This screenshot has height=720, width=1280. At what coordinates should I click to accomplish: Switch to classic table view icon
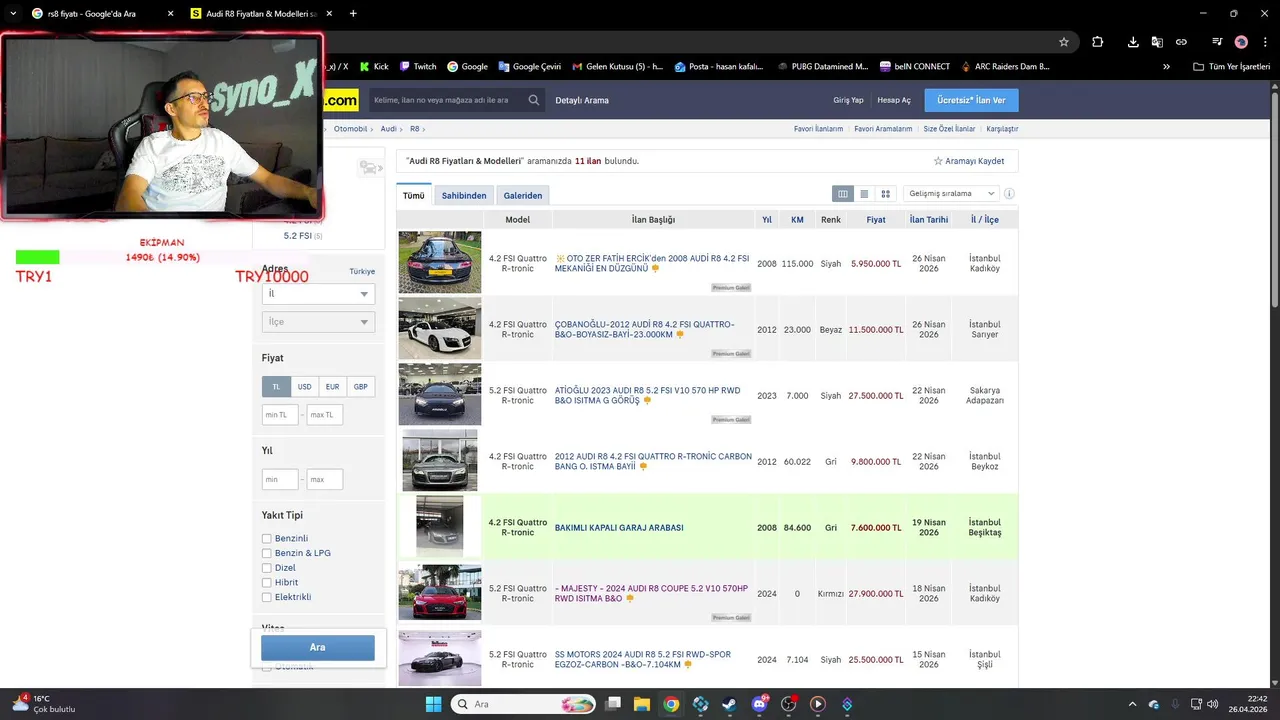pos(843,194)
